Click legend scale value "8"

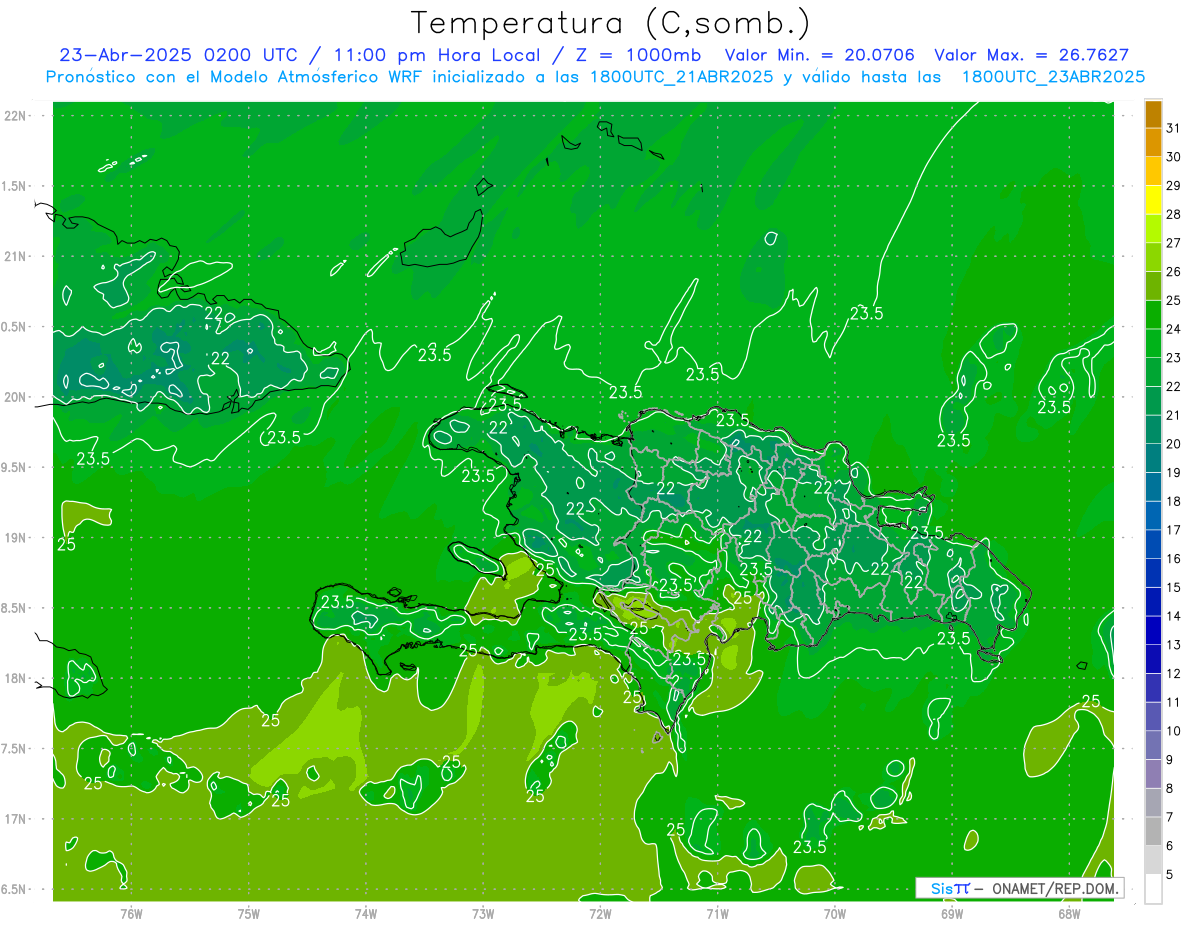(1170, 789)
